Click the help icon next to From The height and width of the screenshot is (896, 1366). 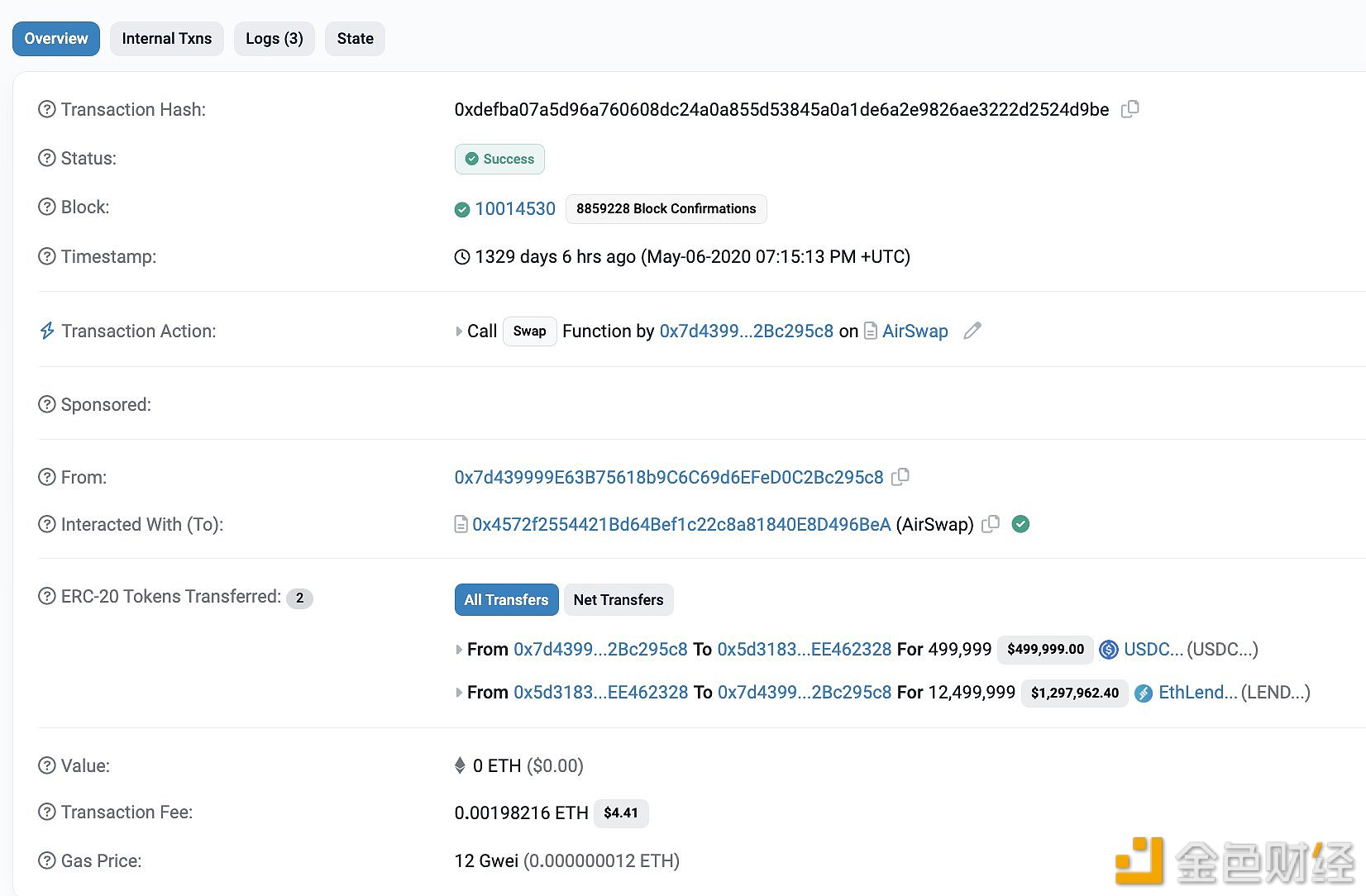click(x=47, y=477)
